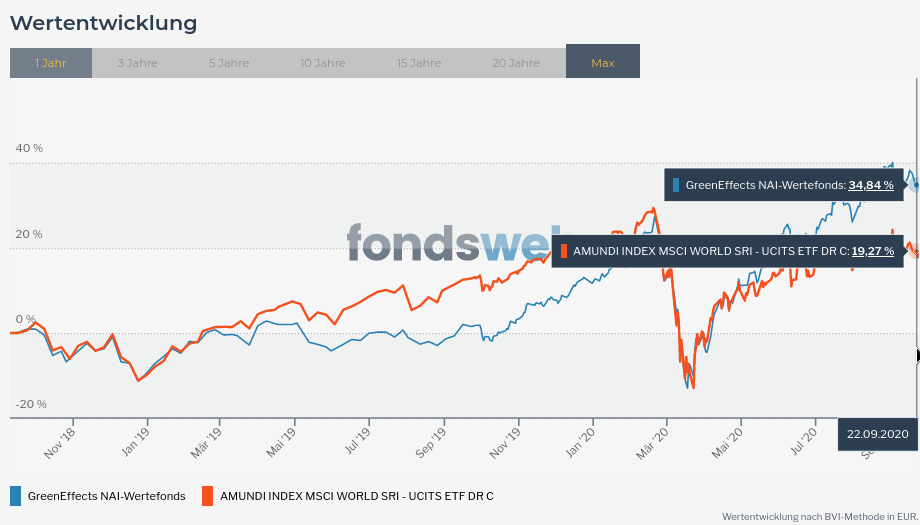This screenshot has width=920, height=525.
Task: Toggle AMUNDI INDEX MSCI WORLD legend label
Action: click(x=356, y=496)
